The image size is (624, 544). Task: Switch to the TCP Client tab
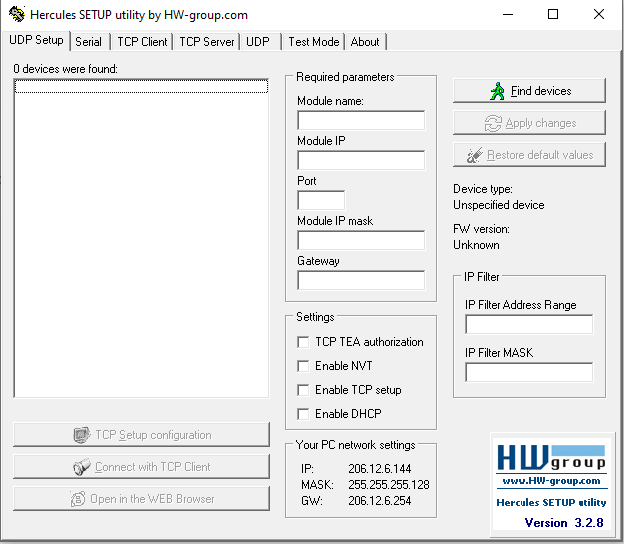click(142, 42)
